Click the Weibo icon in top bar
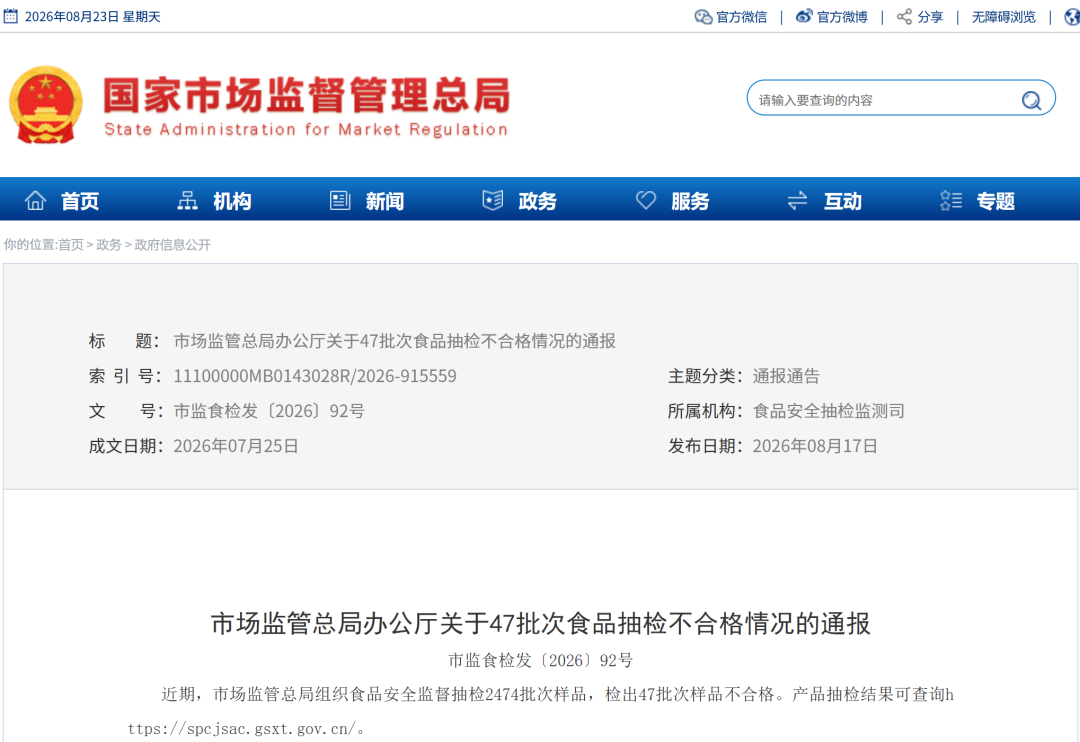 tap(804, 17)
